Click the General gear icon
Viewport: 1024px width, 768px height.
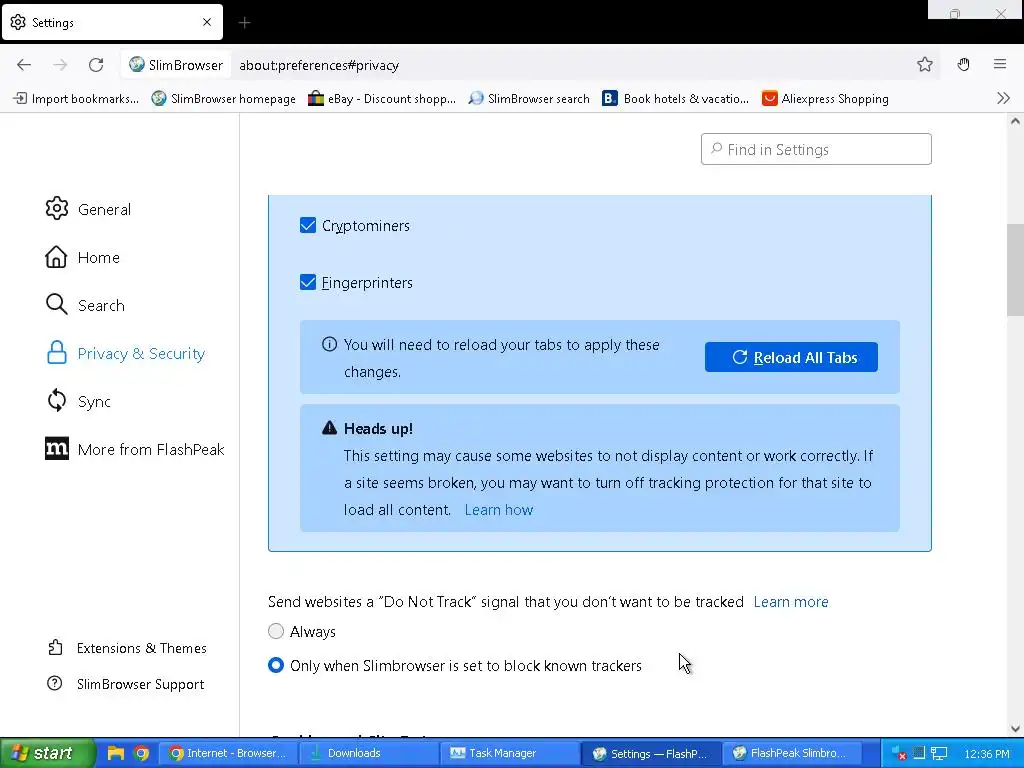tap(57, 208)
